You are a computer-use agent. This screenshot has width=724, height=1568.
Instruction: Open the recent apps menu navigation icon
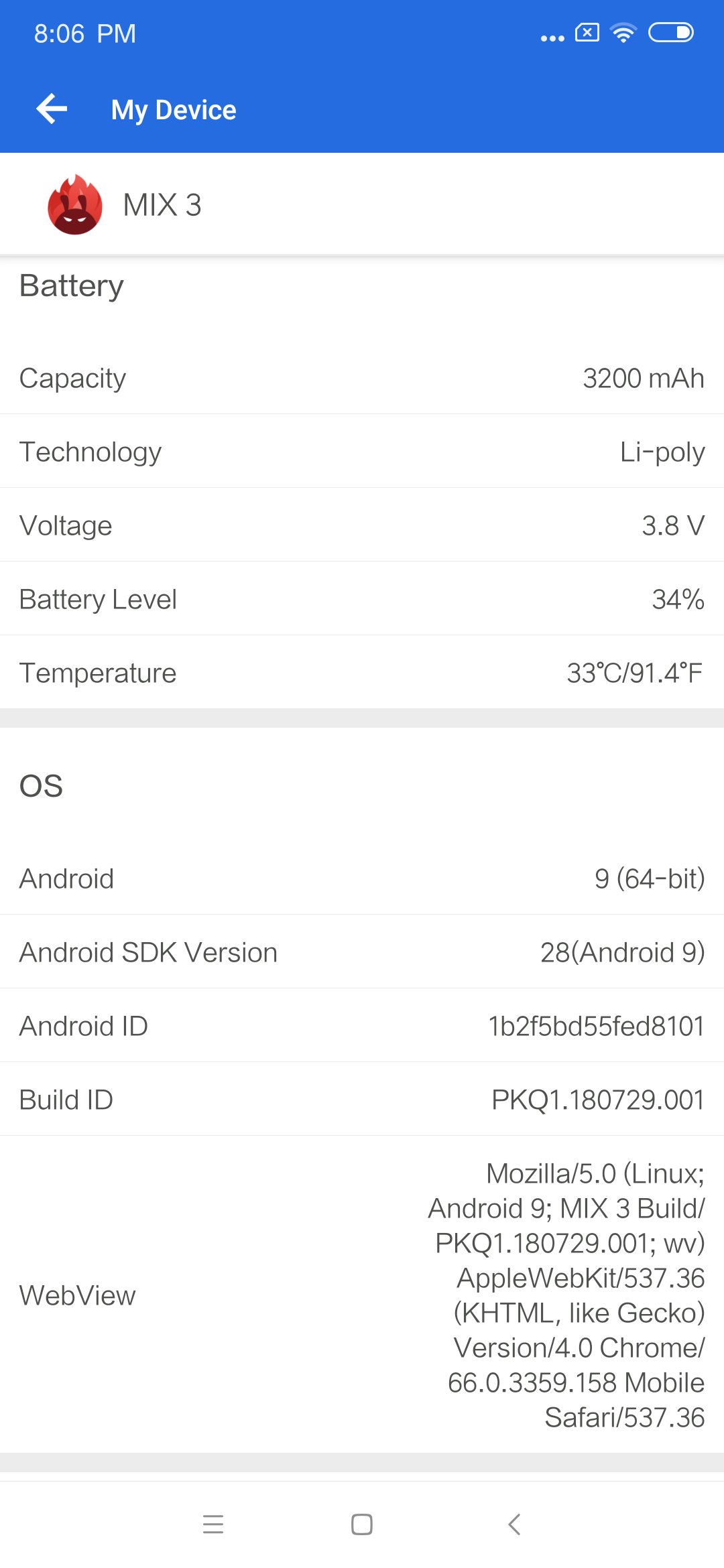213,1524
